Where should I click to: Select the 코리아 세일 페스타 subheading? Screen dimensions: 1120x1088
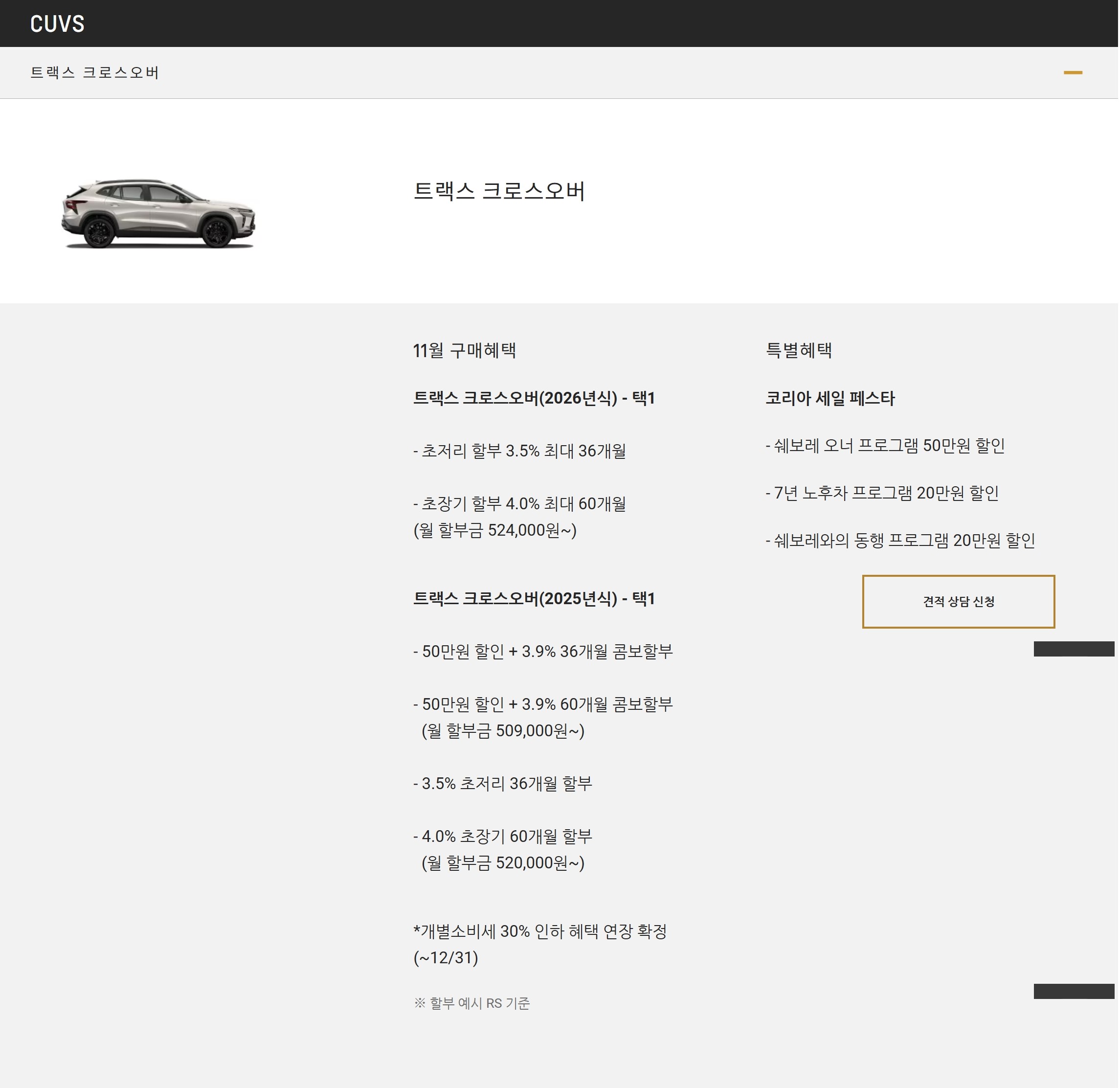click(829, 398)
